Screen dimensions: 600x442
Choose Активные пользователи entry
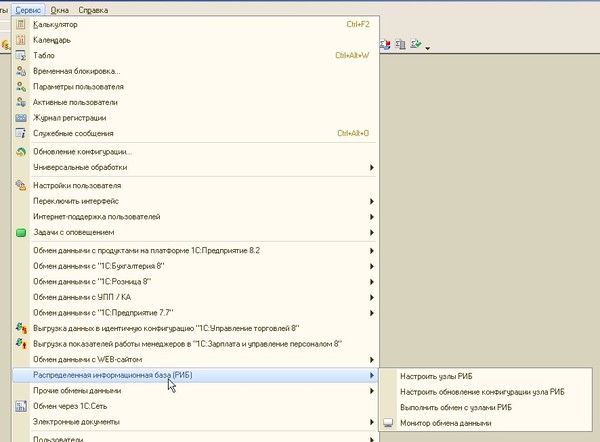click(195, 102)
